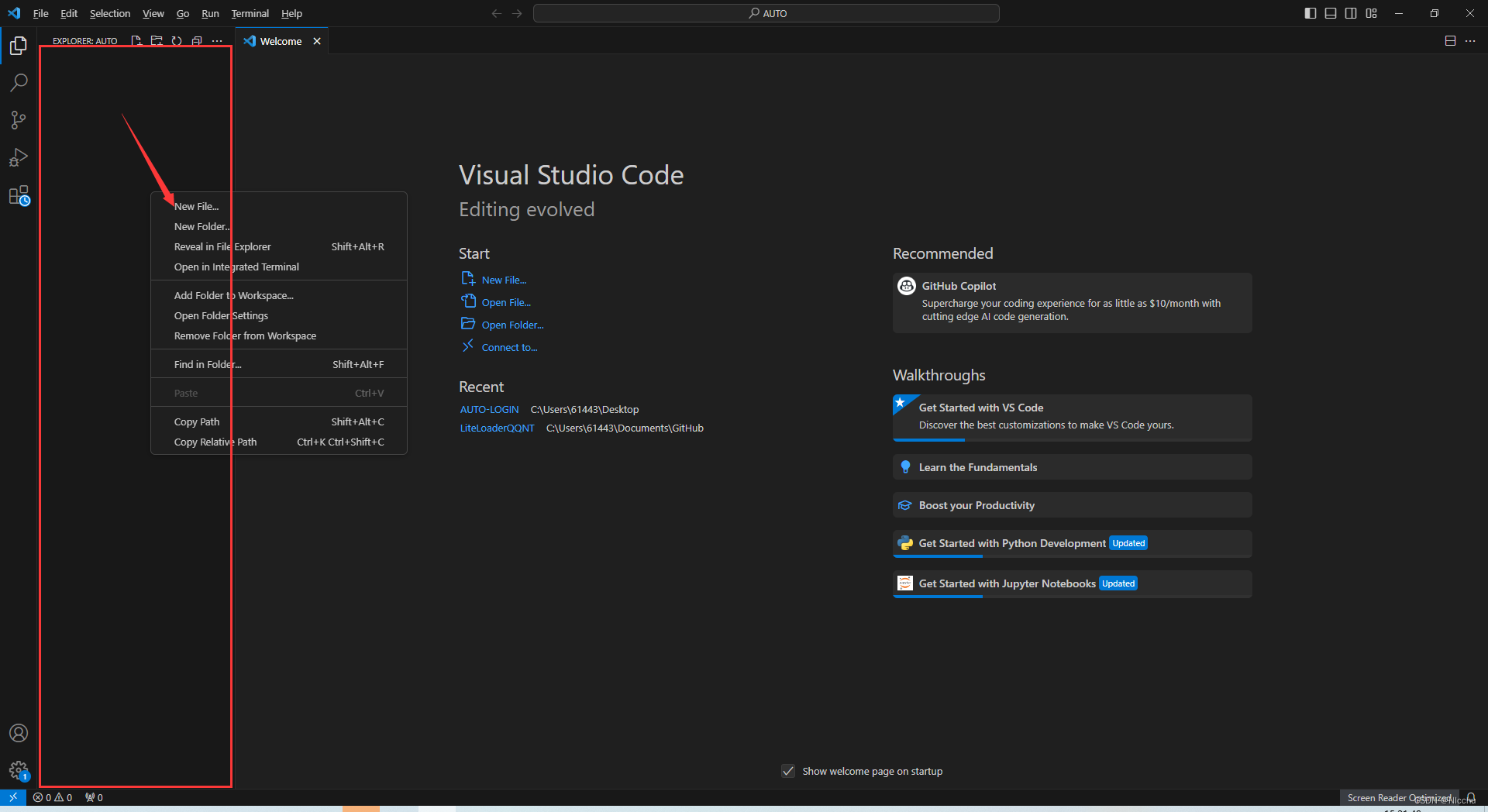Select Open in Integrated Terminal

[279, 267]
